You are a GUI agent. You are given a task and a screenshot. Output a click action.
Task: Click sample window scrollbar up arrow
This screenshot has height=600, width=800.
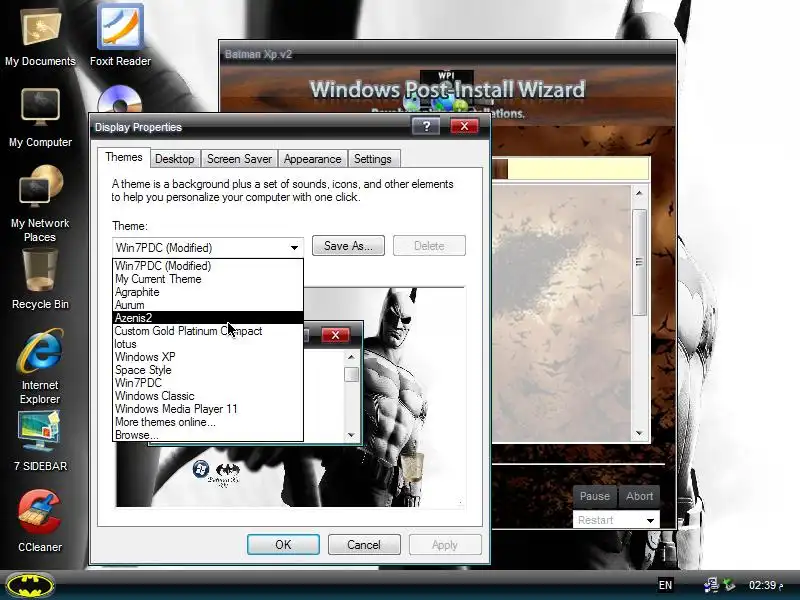(351, 357)
